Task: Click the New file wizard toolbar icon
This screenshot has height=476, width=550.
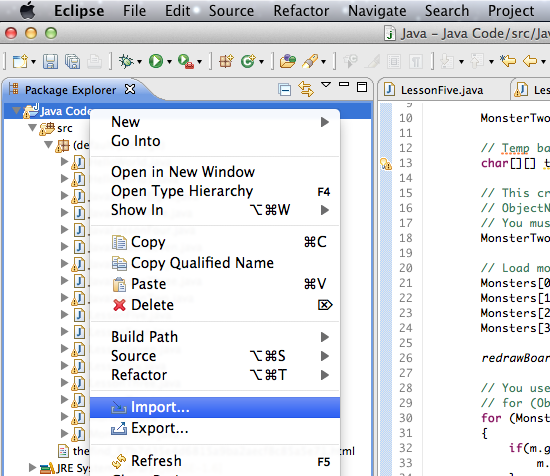Action: 20,62
